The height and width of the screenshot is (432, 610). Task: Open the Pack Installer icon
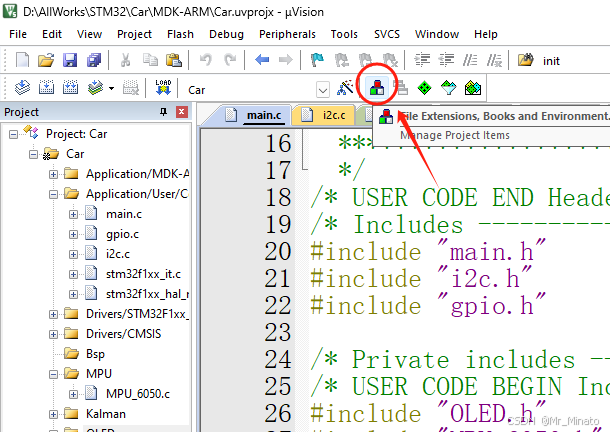[473, 88]
